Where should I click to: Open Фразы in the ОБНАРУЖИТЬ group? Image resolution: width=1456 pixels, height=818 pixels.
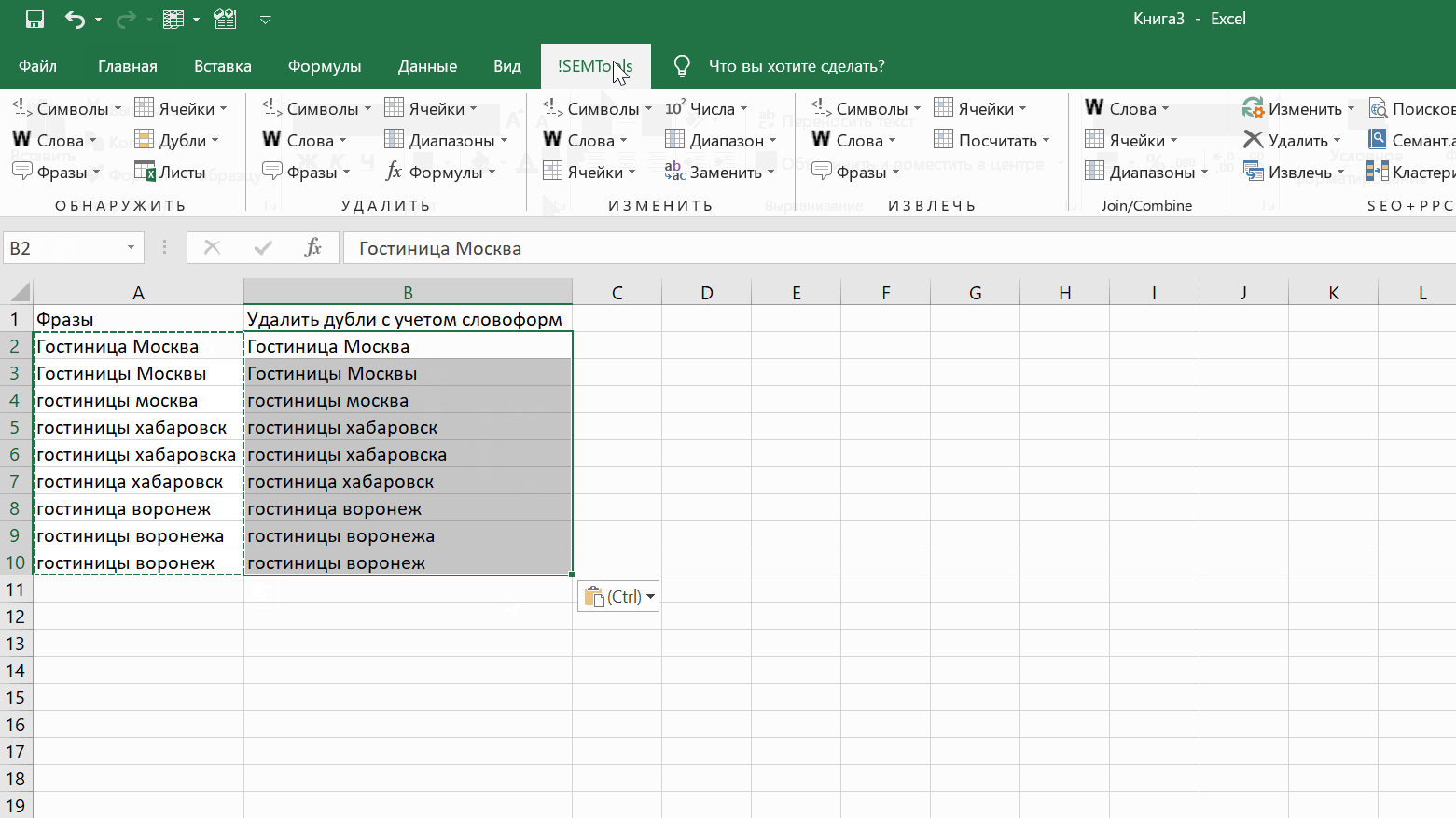[56, 173]
